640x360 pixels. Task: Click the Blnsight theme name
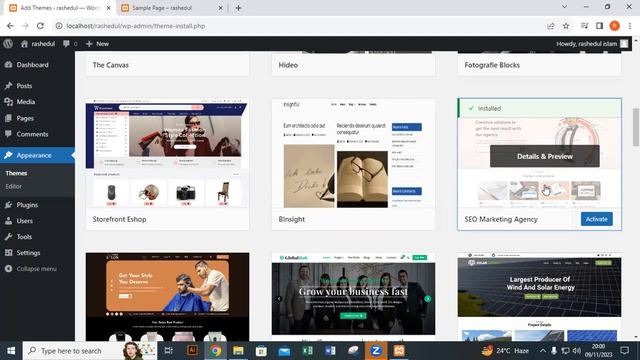click(x=291, y=219)
